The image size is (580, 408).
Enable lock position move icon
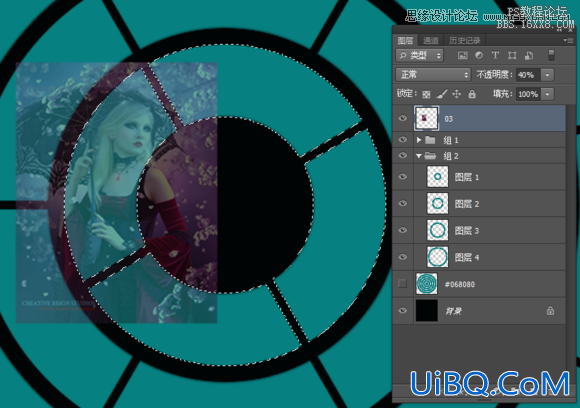[x=457, y=94]
